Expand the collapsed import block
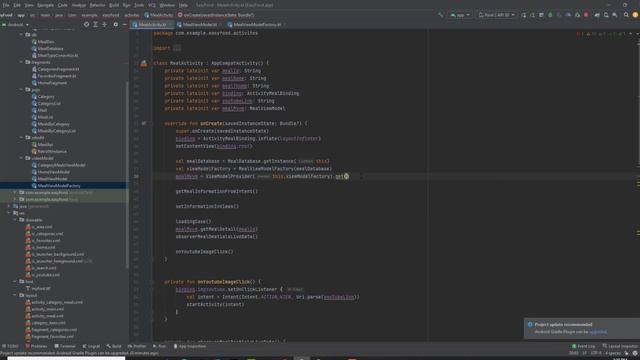This screenshot has height=360, width=640. pyautogui.click(x=177, y=48)
